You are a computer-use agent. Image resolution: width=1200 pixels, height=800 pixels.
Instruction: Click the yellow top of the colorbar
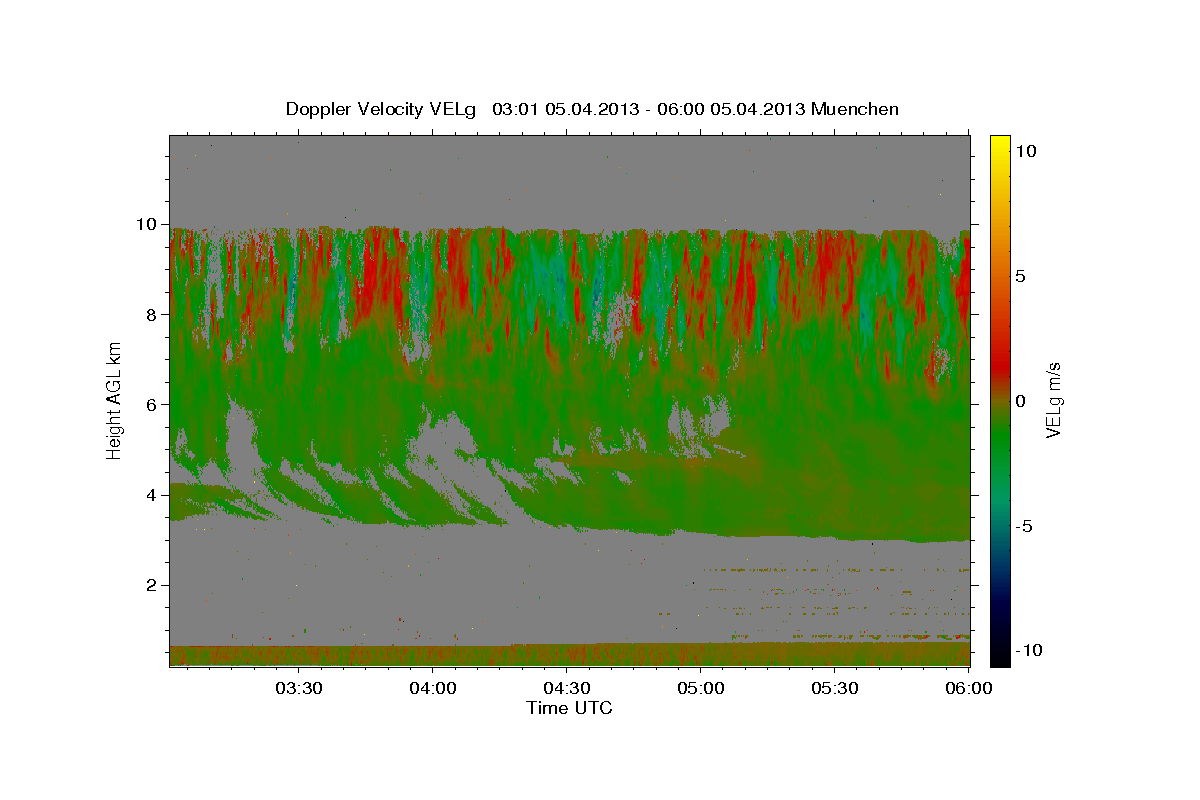1000,141
